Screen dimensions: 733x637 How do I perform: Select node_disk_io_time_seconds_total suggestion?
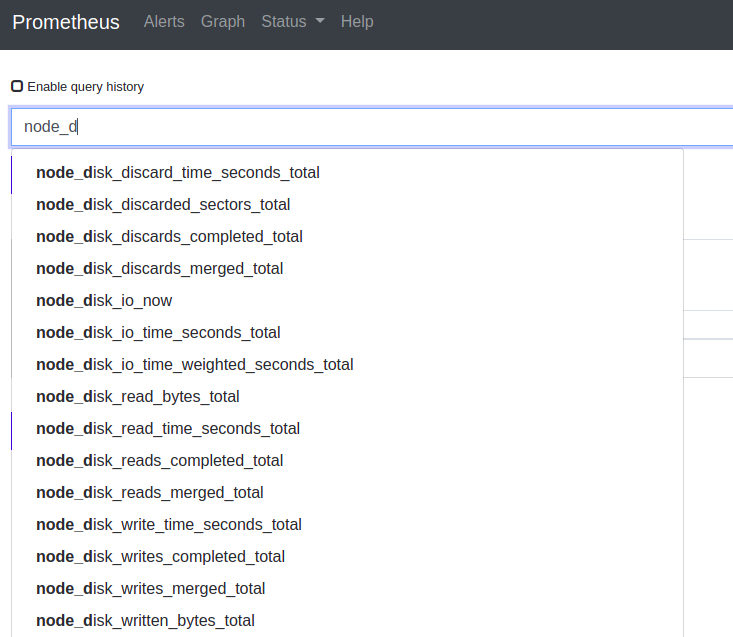pos(158,333)
